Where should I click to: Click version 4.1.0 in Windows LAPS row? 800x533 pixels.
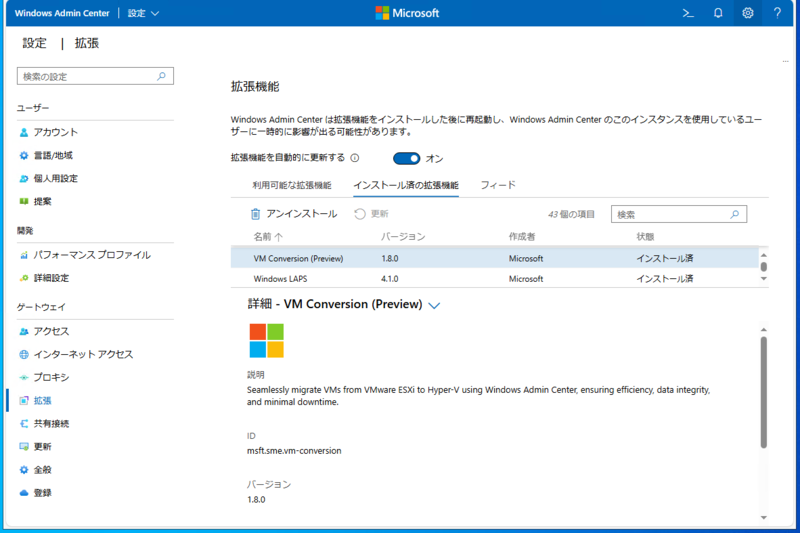click(390, 279)
